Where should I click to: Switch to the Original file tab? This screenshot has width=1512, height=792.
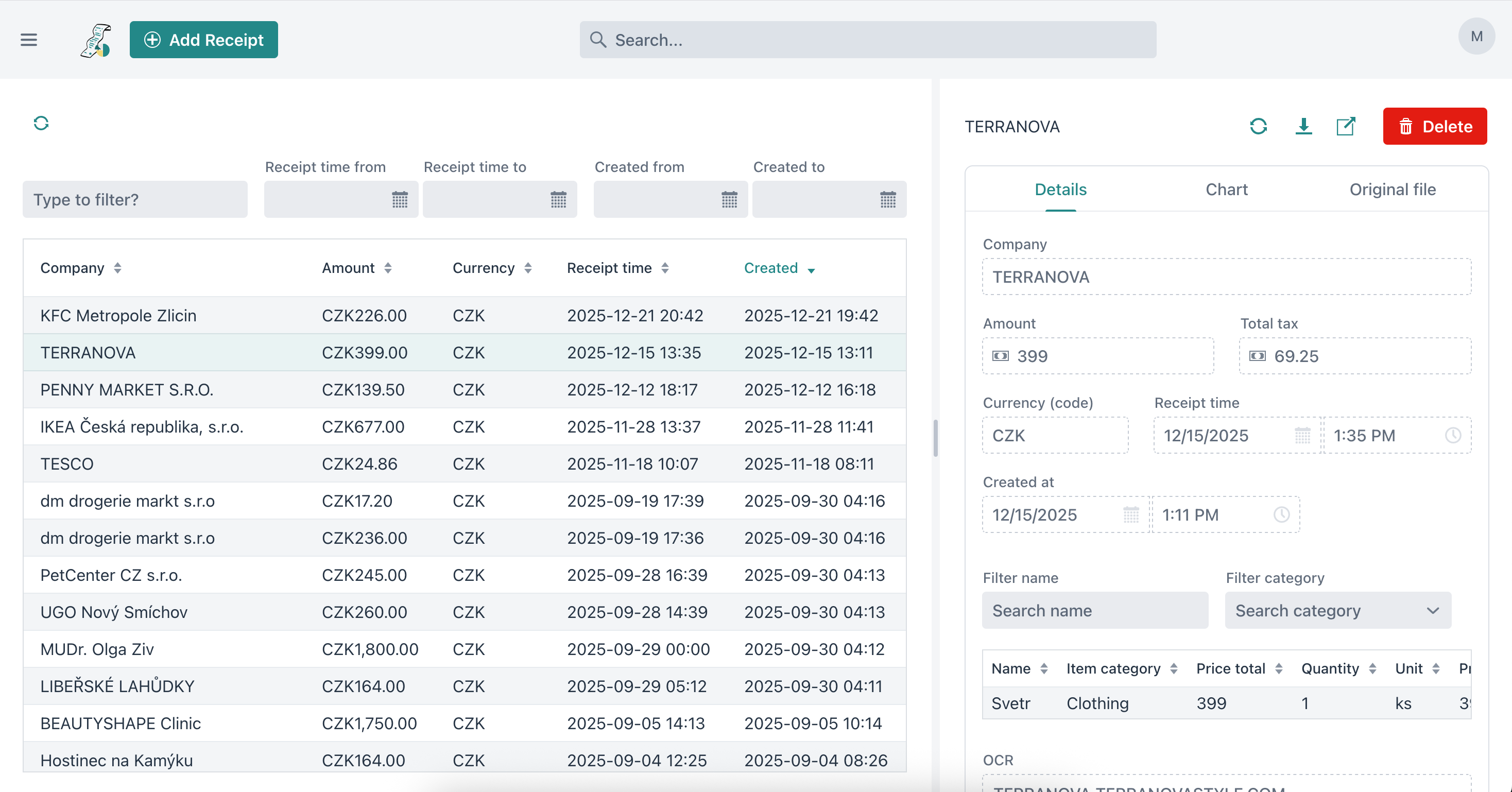pos(1392,190)
